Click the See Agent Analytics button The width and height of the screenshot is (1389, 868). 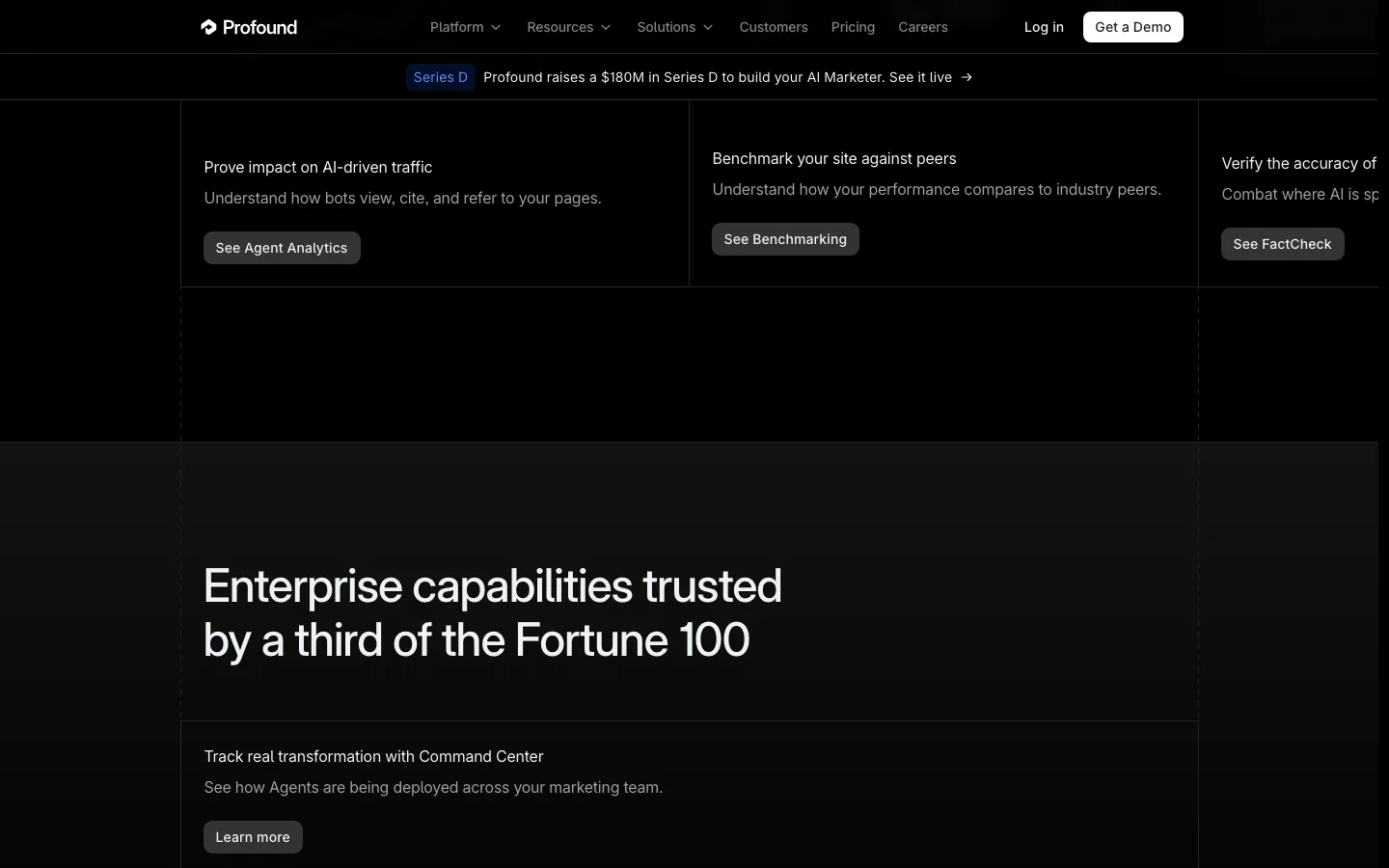(x=282, y=248)
